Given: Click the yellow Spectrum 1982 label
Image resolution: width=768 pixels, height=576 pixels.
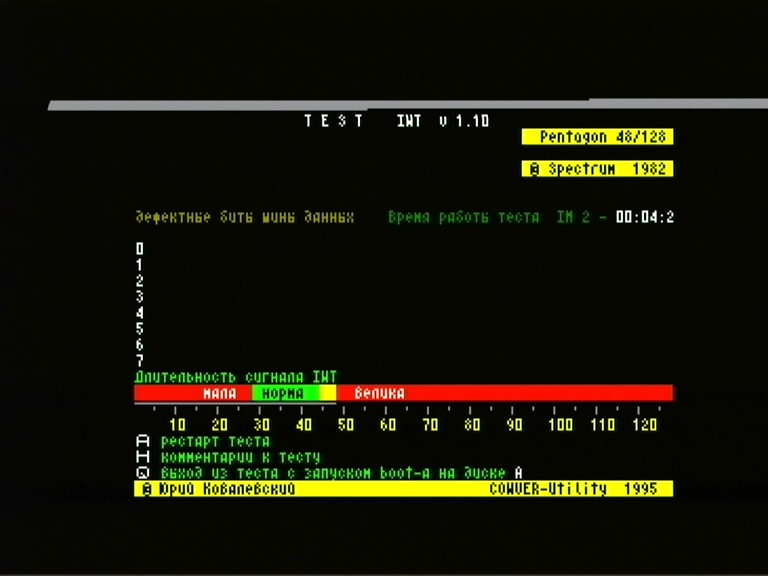Looking at the screenshot, I should click(597, 169).
